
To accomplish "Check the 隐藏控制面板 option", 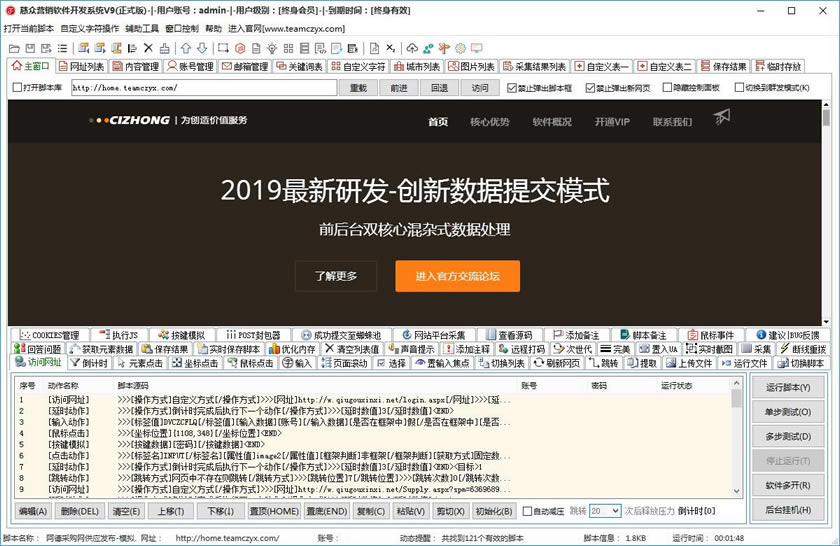I will pyautogui.click(x=665, y=88).
